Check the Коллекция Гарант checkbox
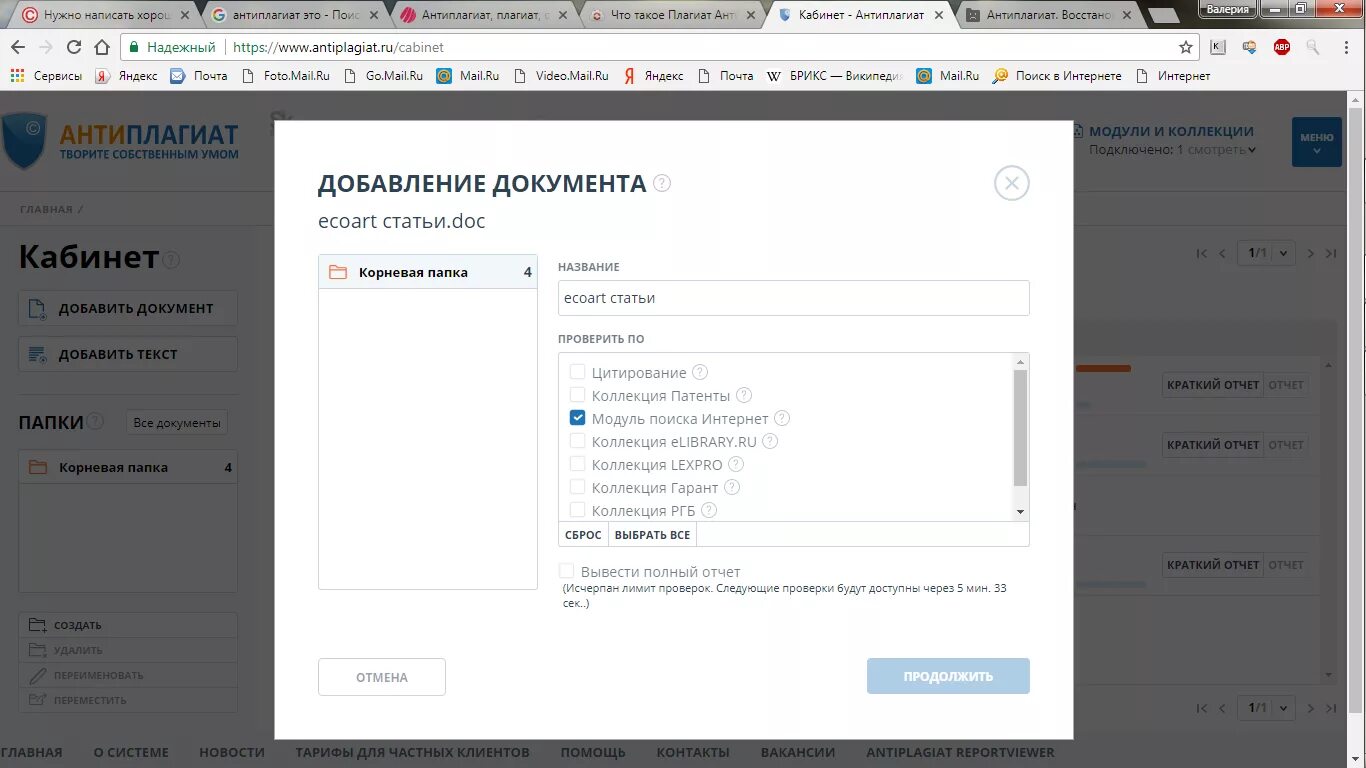The height and width of the screenshot is (768, 1366). [x=577, y=487]
